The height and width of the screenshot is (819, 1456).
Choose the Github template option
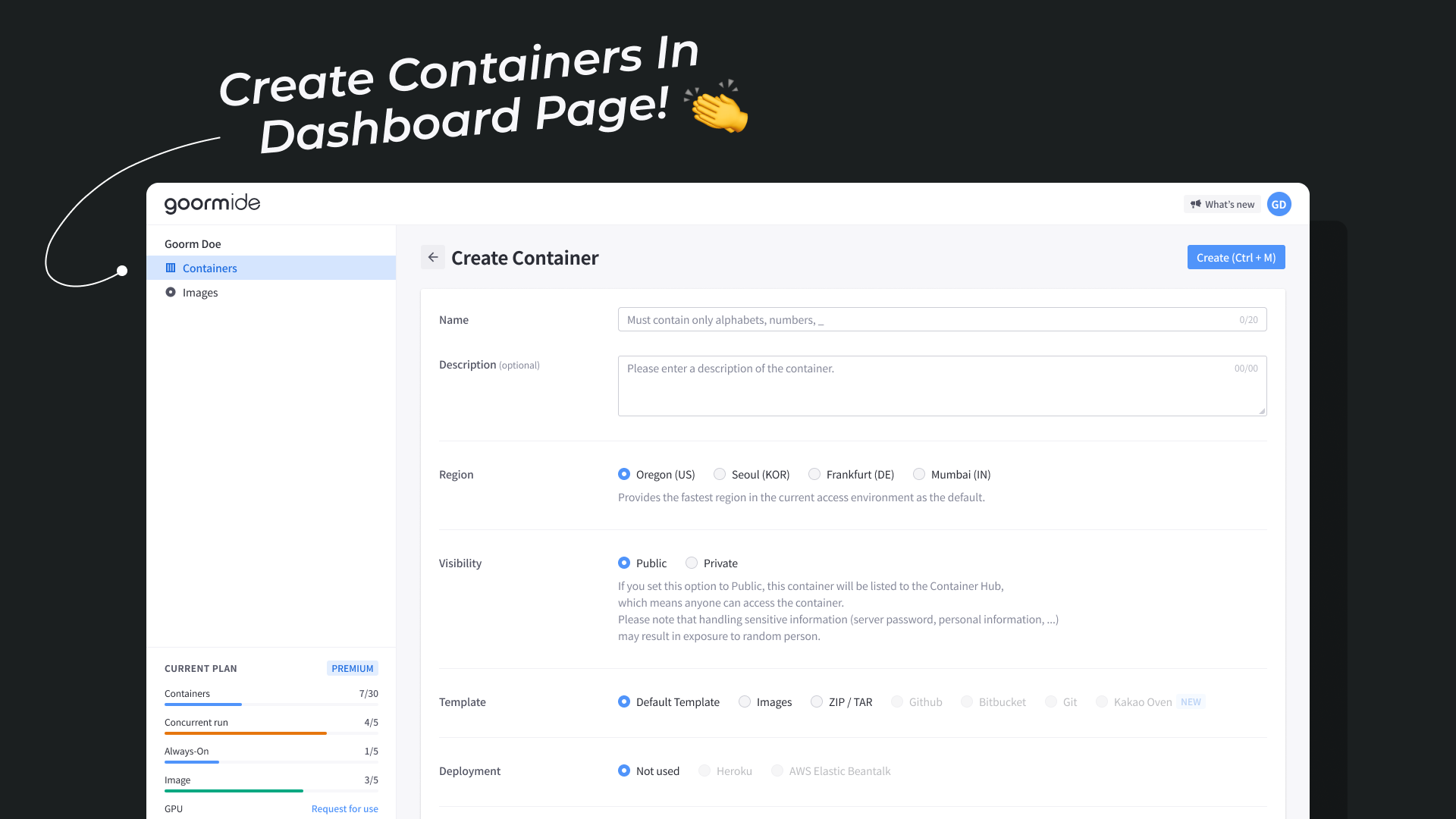click(917, 701)
